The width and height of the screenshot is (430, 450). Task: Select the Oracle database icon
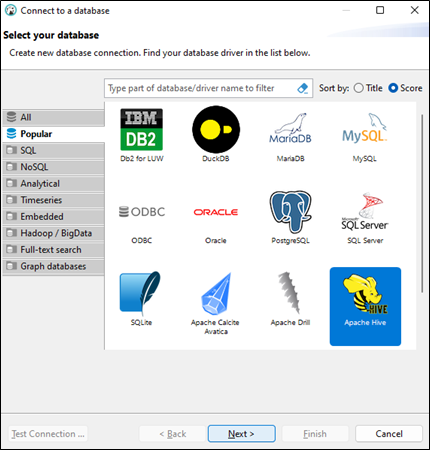click(216, 212)
